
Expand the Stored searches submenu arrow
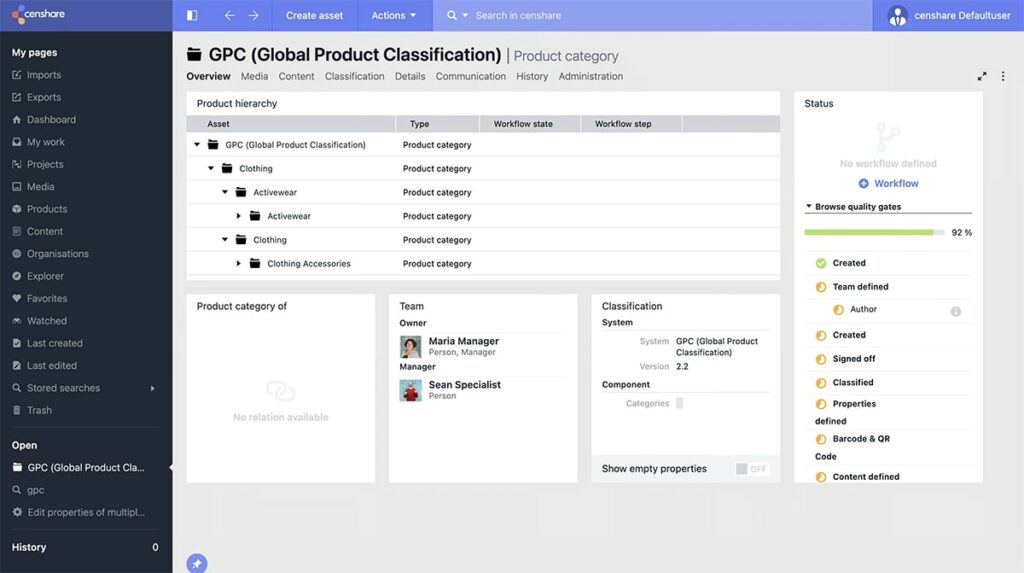tap(153, 388)
